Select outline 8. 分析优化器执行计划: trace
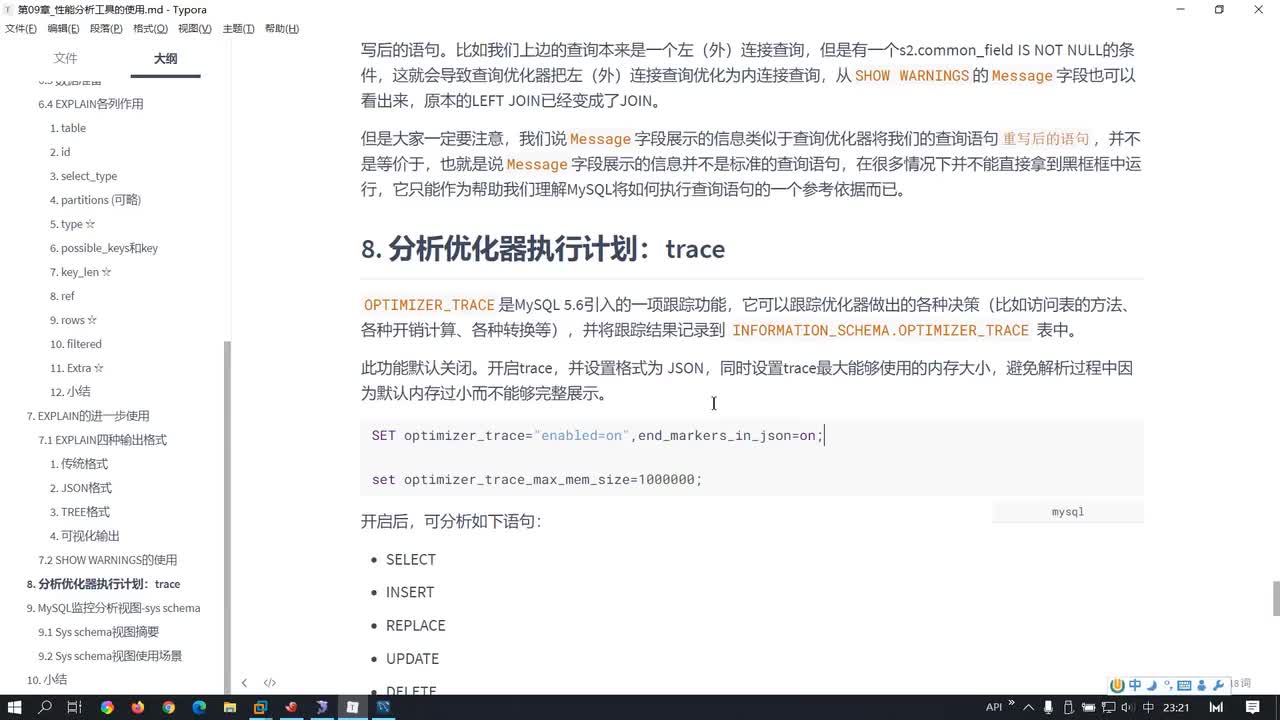 [103, 584]
